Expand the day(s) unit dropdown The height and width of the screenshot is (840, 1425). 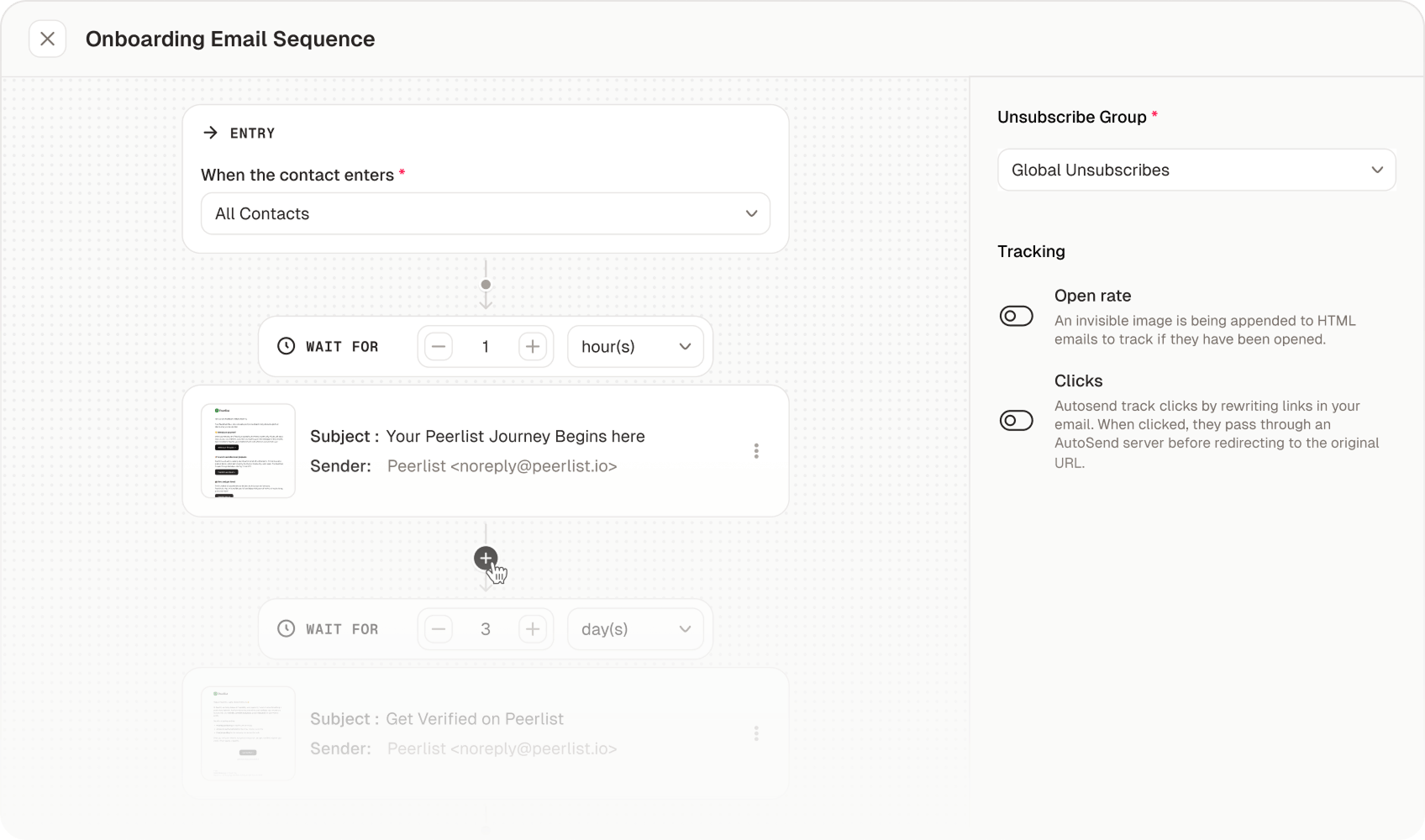(635, 629)
